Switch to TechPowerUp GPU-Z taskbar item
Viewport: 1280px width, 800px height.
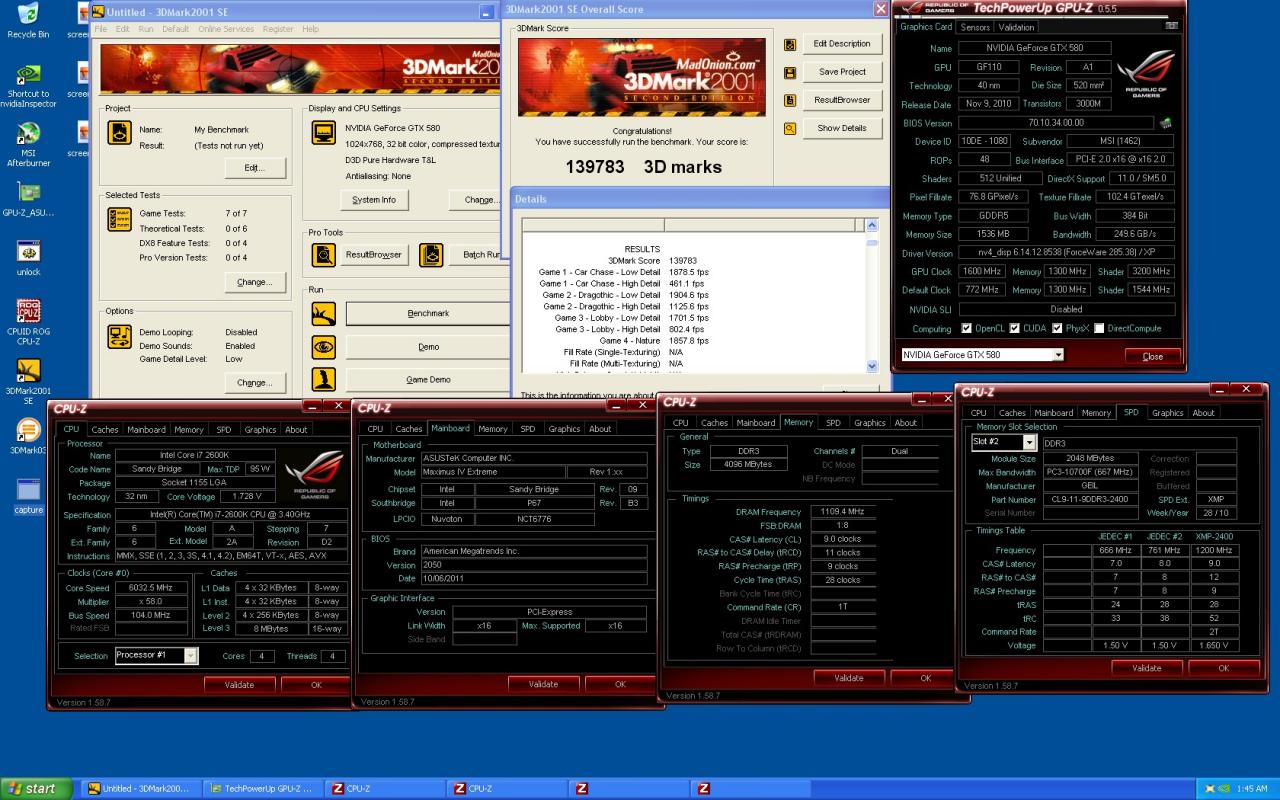[262, 788]
